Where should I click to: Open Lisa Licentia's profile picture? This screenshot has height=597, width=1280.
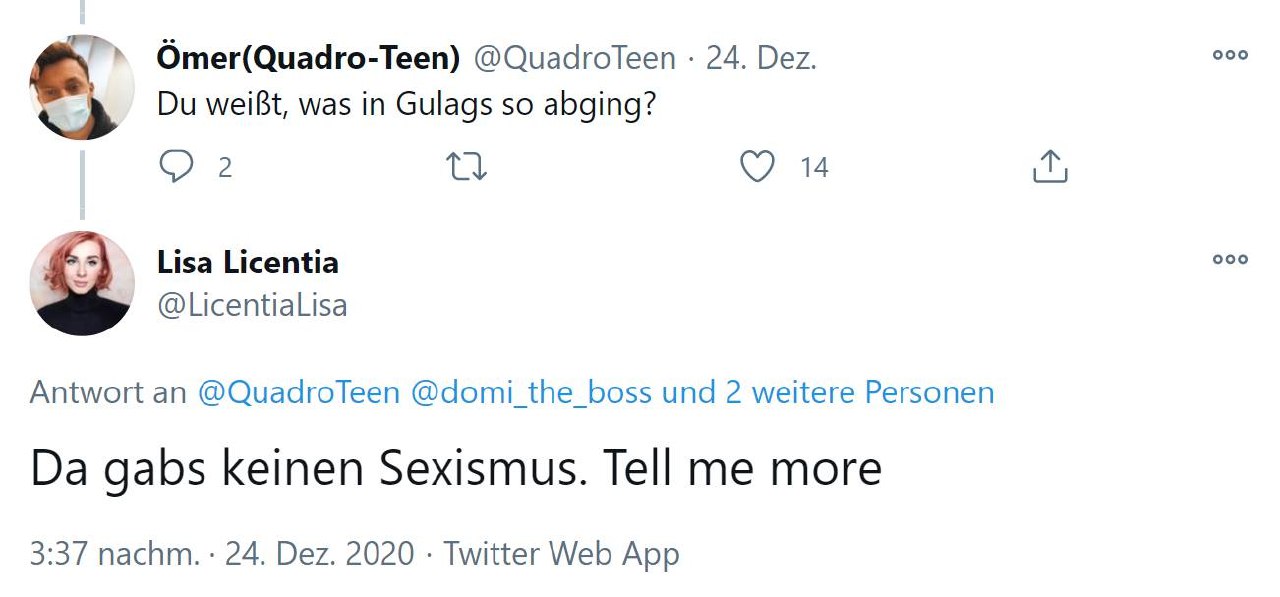click(x=82, y=283)
